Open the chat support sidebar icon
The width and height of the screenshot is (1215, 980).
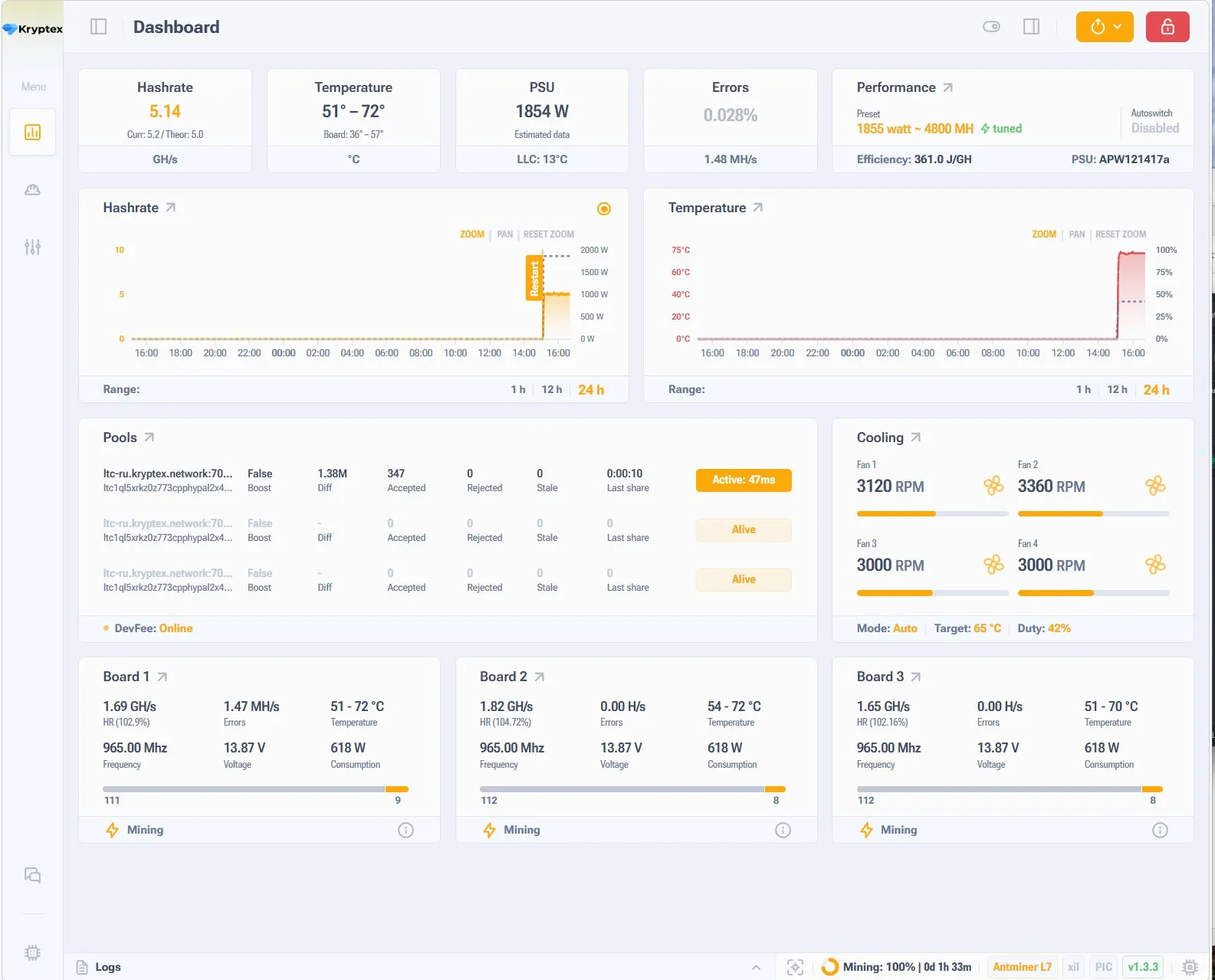point(32,875)
